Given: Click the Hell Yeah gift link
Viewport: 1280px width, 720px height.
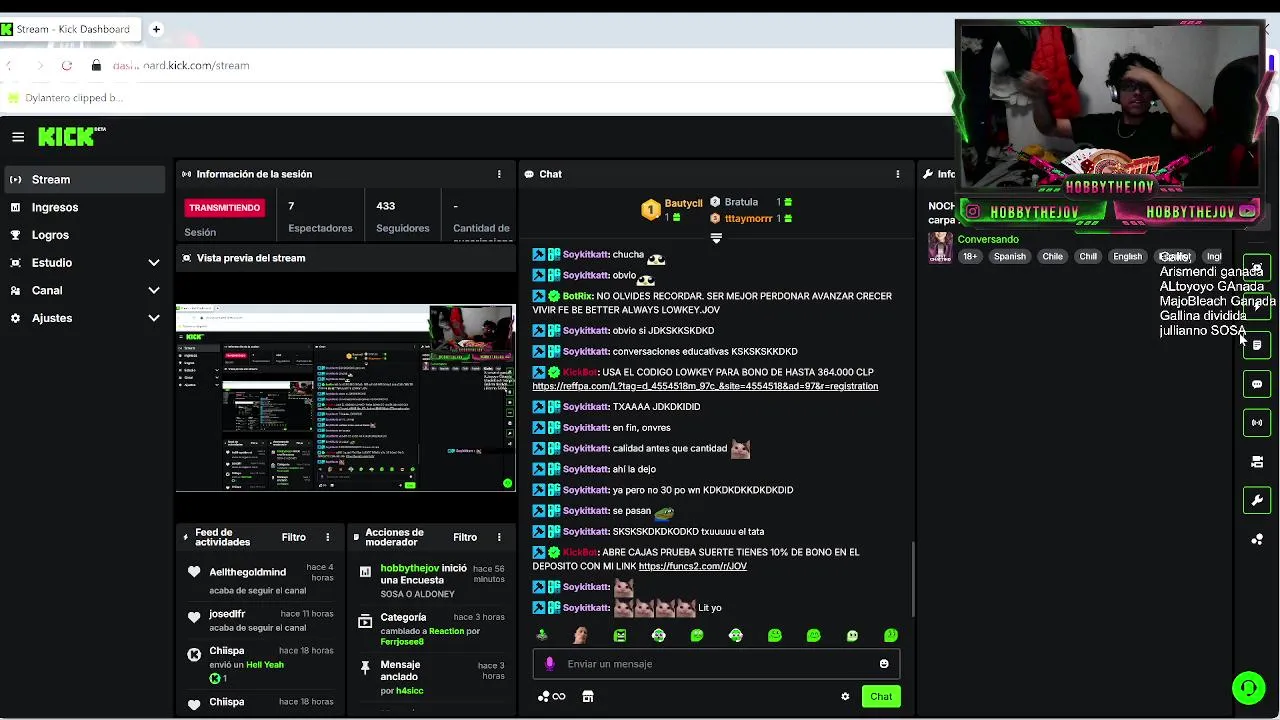Looking at the screenshot, I should (x=265, y=664).
